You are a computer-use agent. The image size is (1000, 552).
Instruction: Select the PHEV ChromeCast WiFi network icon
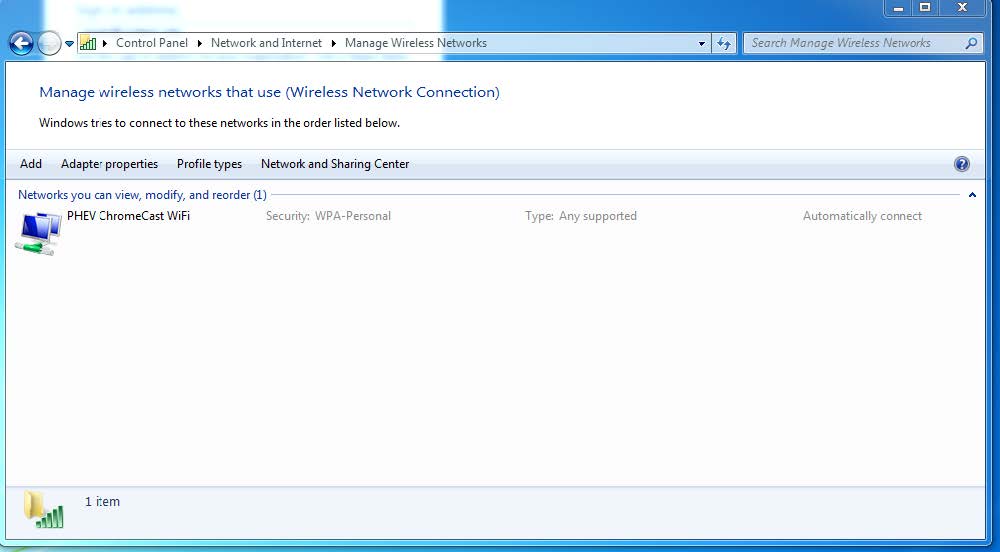[x=38, y=233]
